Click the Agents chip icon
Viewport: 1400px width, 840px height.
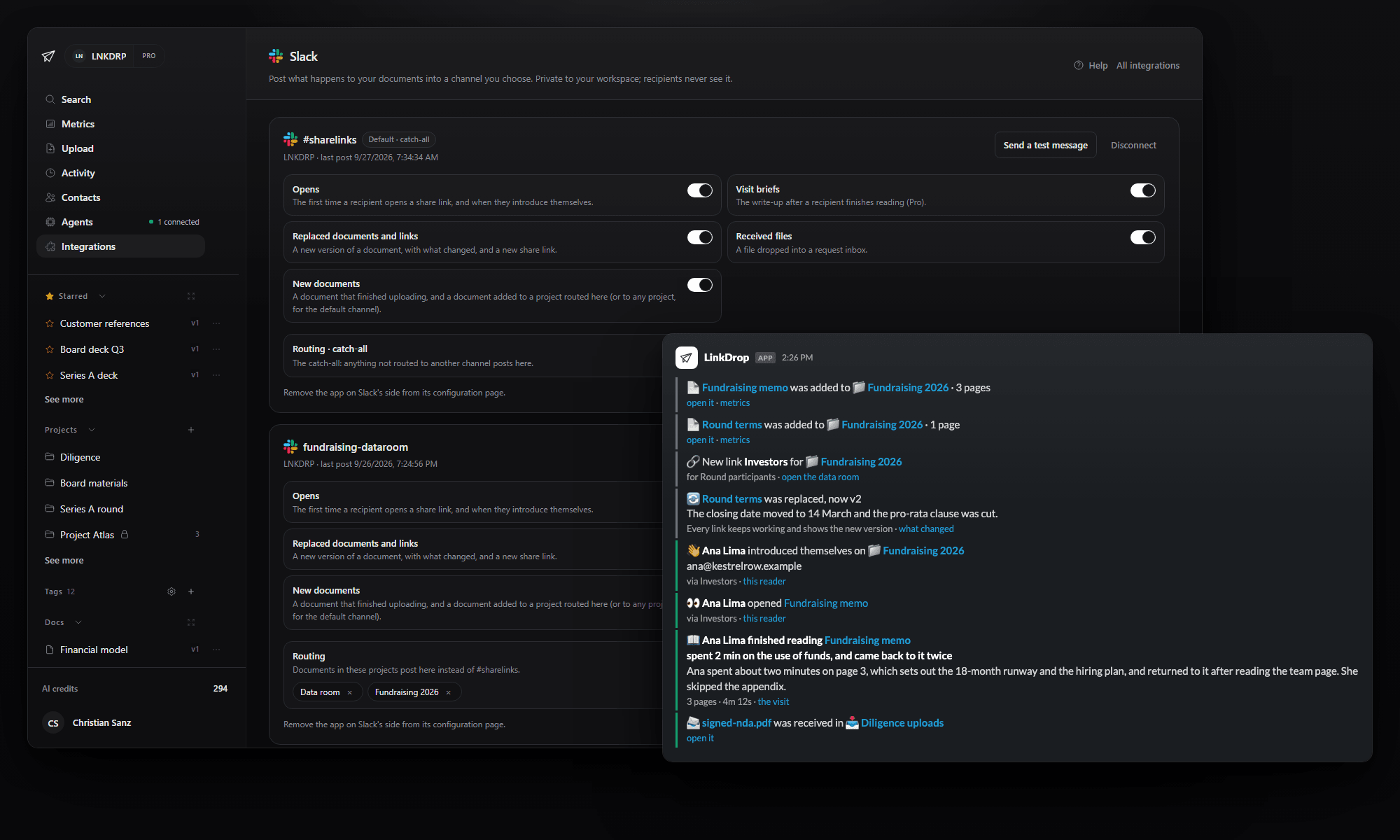(50, 222)
